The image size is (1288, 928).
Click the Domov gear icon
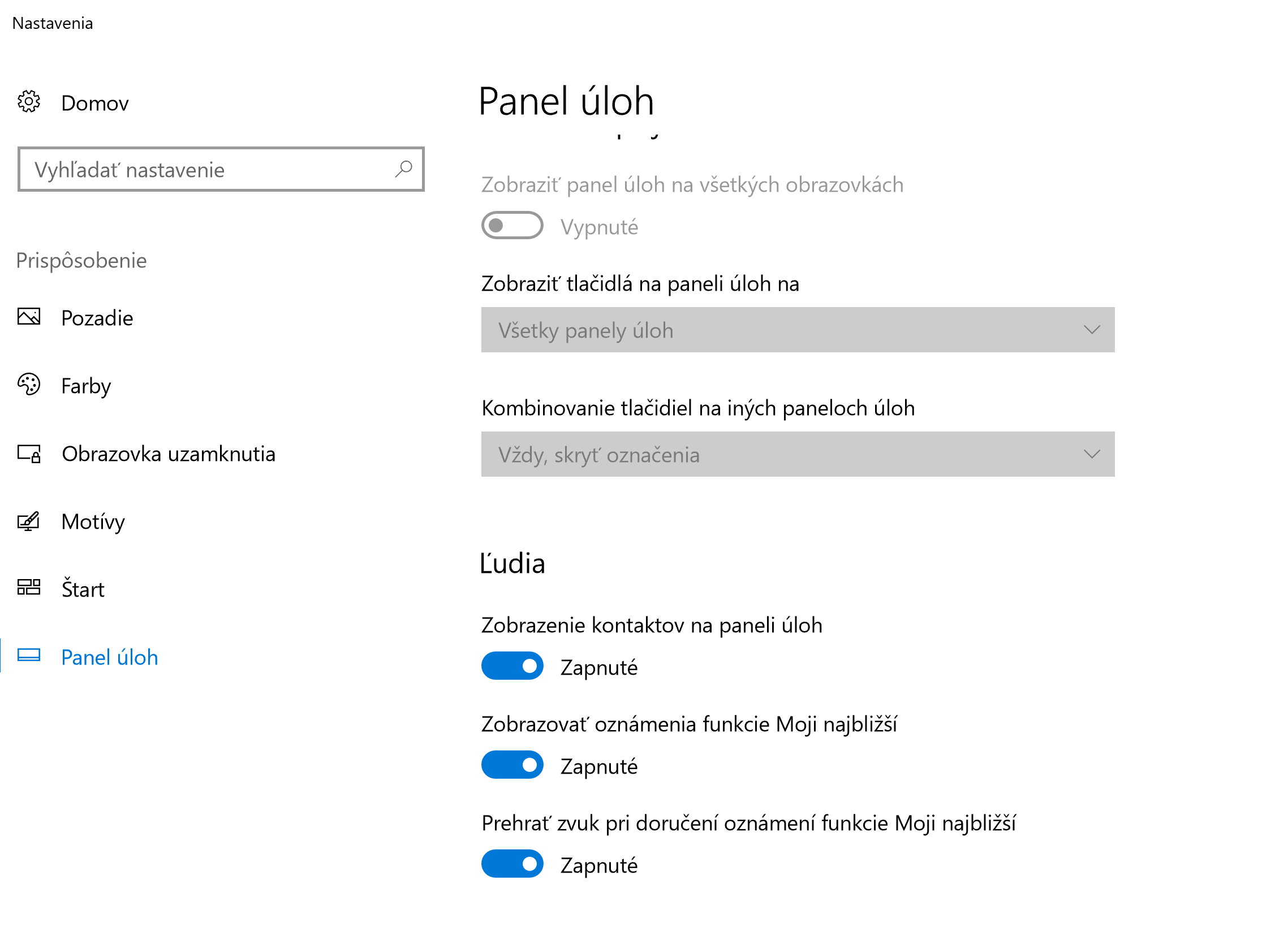tap(29, 102)
